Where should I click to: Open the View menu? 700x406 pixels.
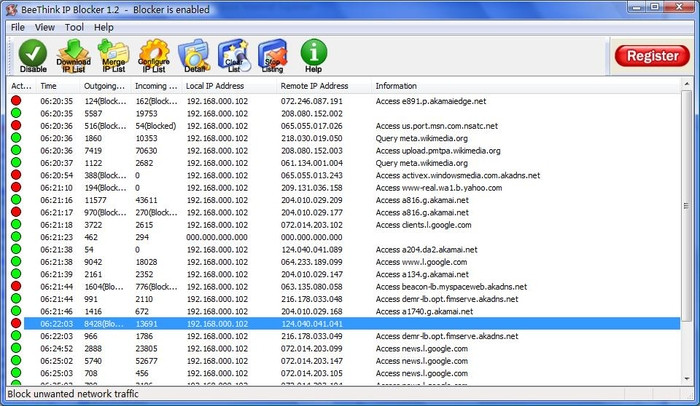tap(45, 27)
